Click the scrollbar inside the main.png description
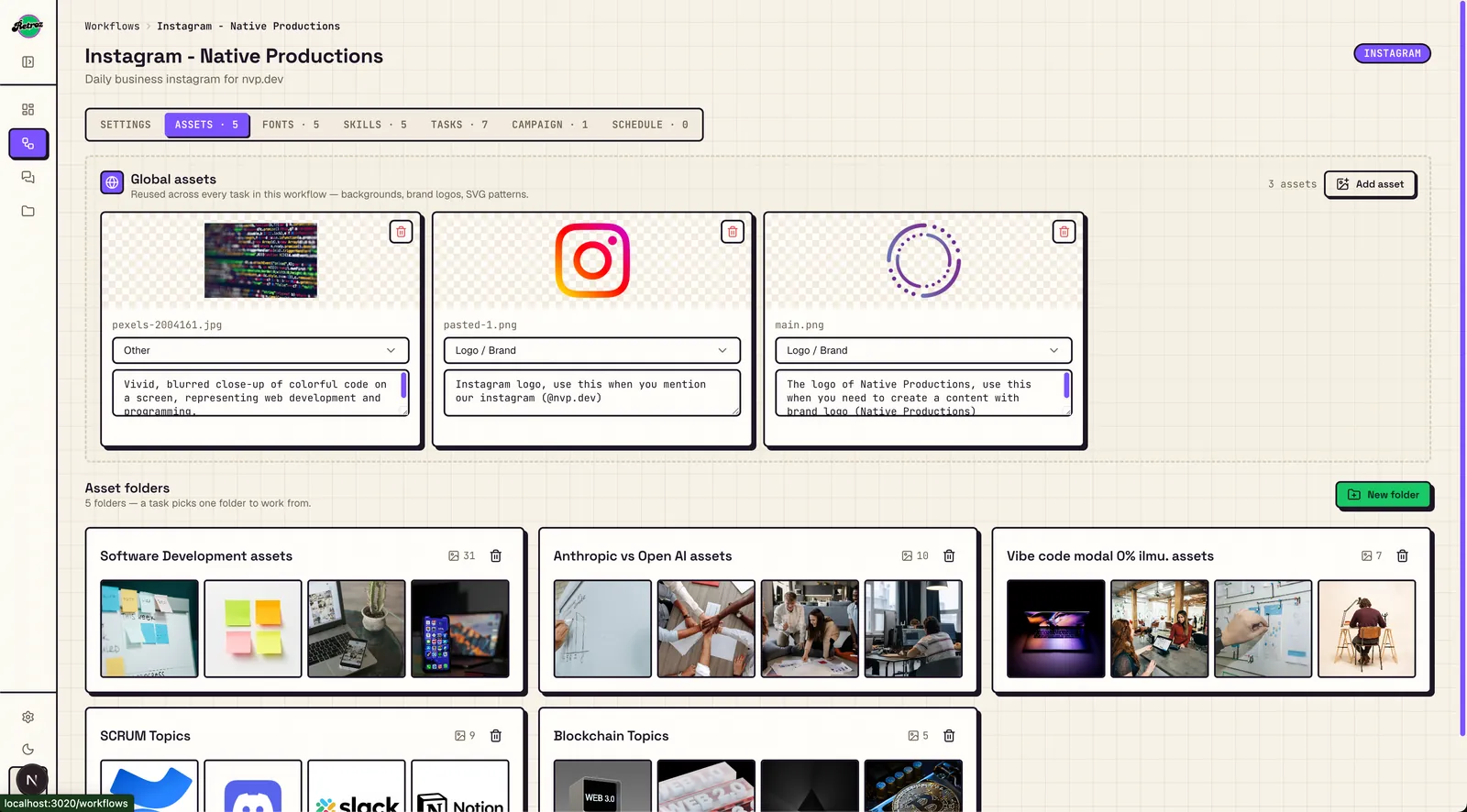This screenshot has height=812, width=1467. pos(1066,385)
